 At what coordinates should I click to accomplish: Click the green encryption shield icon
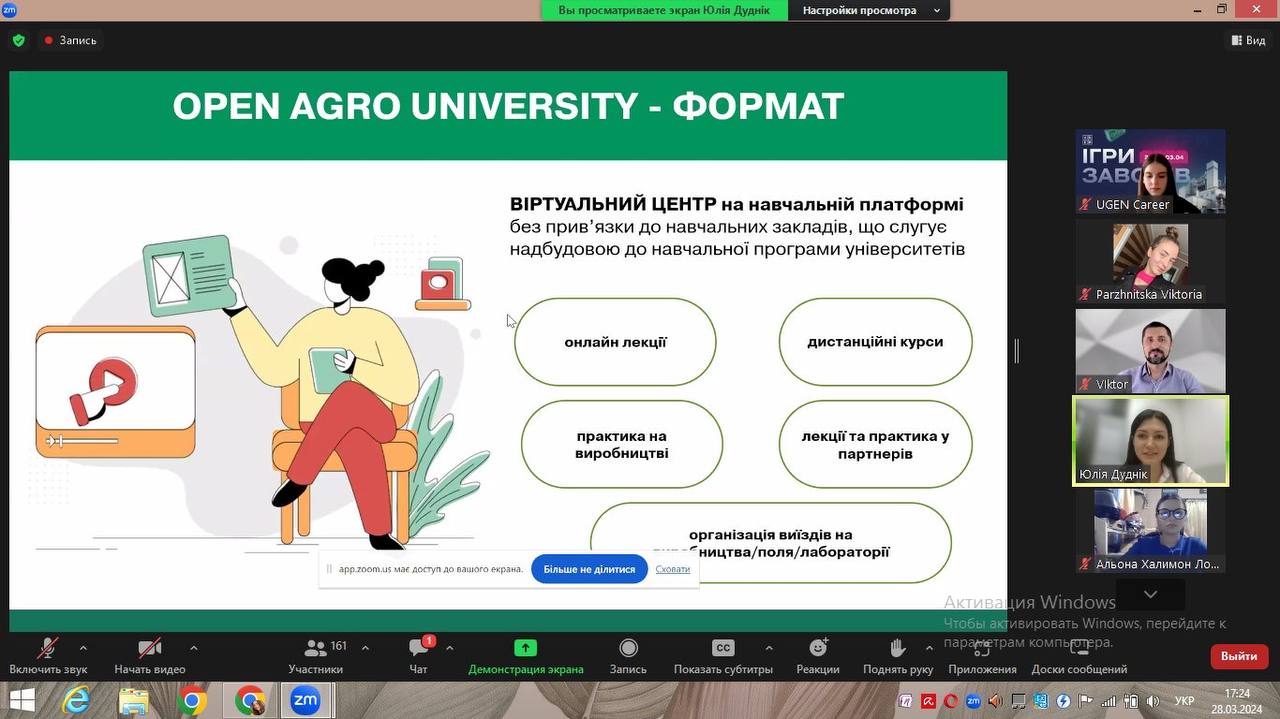18,41
